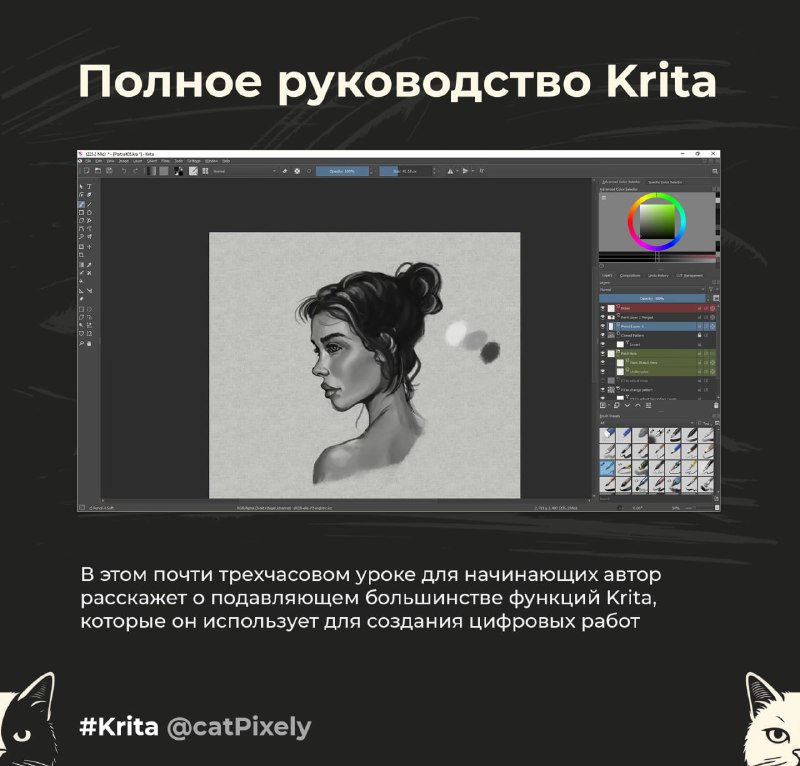Open a file using the toolbar folder icon
Screen dimensions: 800x766
pyautogui.click(x=98, y=171)
